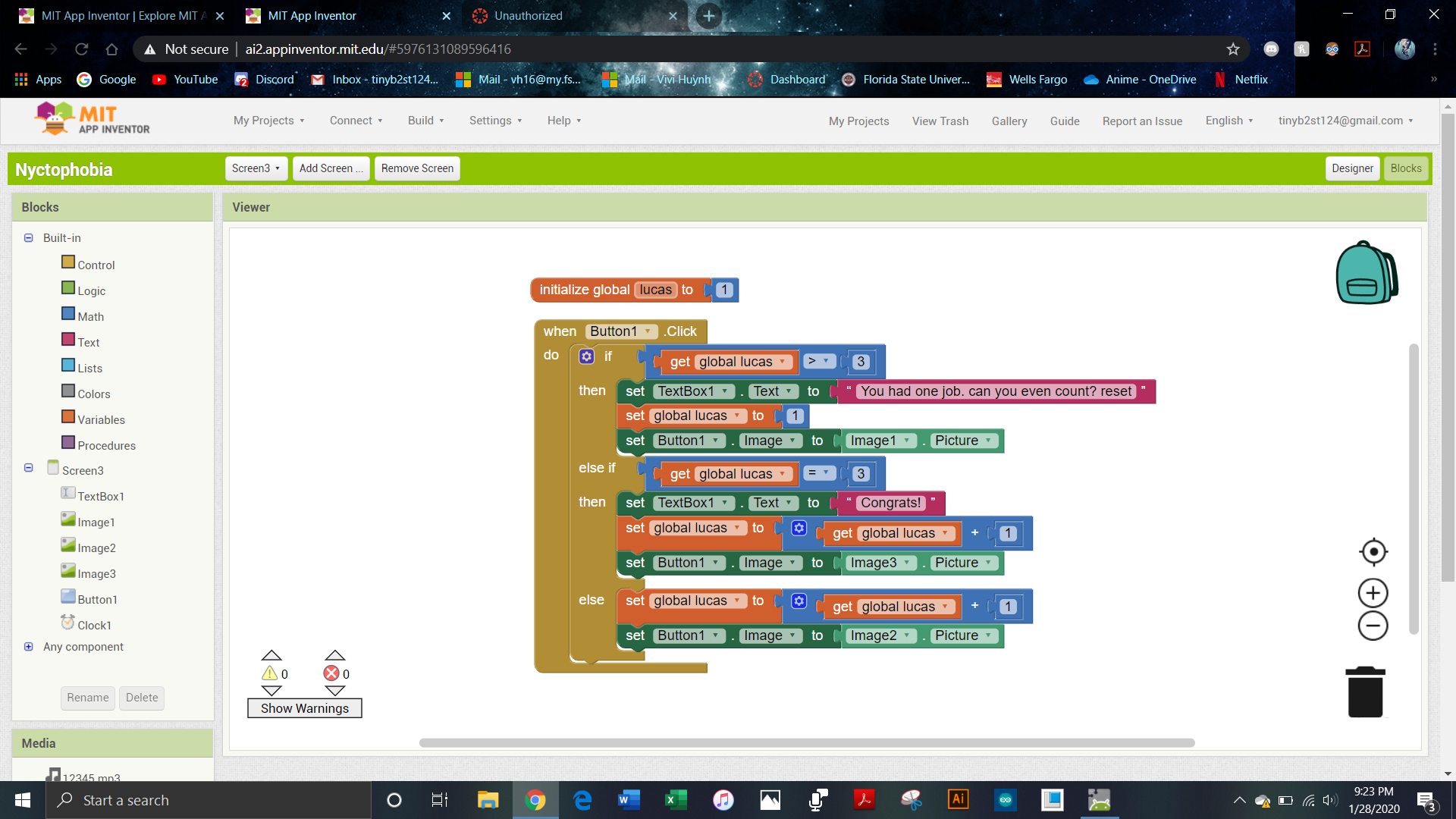
Task: Collapse the Built-in blocks tree
Action: click(29, 238)
